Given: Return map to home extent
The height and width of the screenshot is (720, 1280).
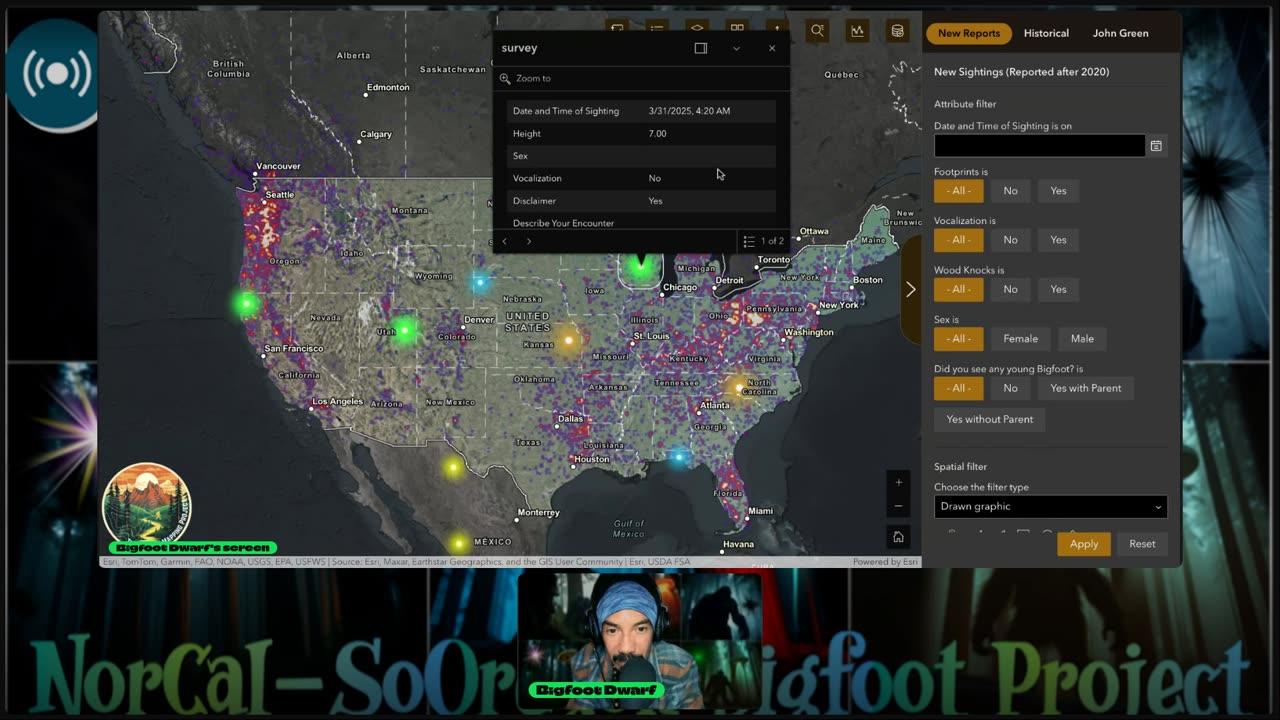Looking at the screenshot, I should [x=898, y=537].
